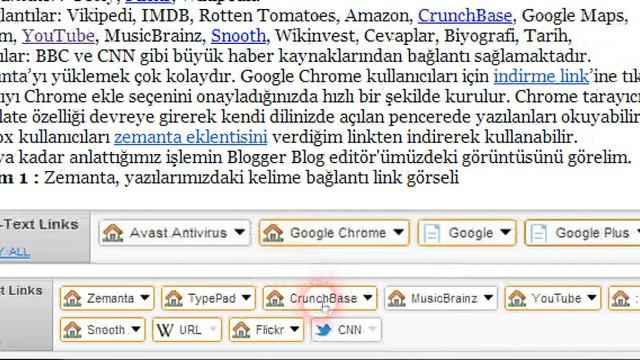Viewport: 640px width, 360px height.
Task: Expand the Zemanta link dropdown arrow
Action: pyautogui.click(x=144, y=298)
